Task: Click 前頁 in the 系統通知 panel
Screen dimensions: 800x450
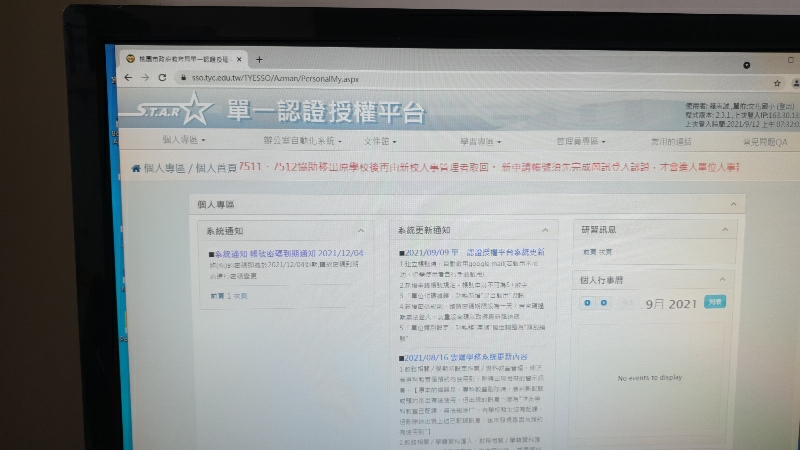Action: 217,296
